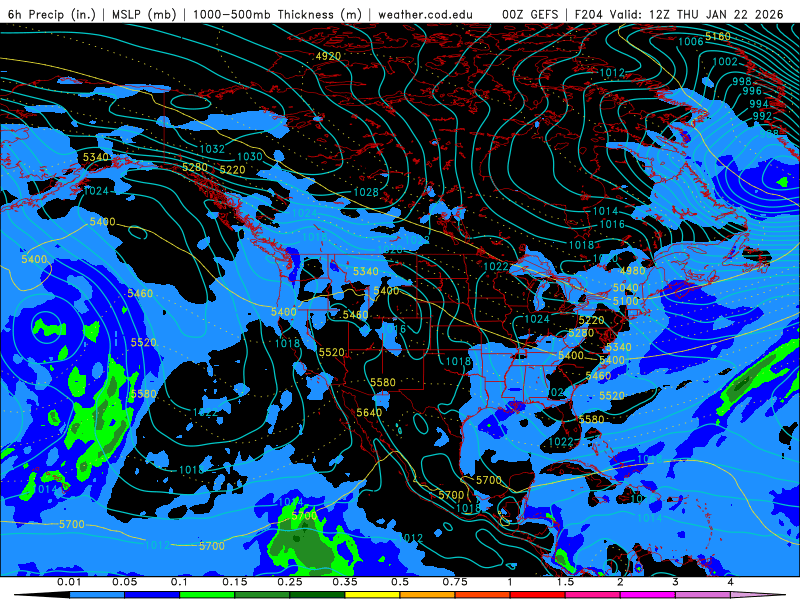Select the dark green 0.25–0.35 legend swatch
Viewport: 800px width, 600px height.
(317, 595)
